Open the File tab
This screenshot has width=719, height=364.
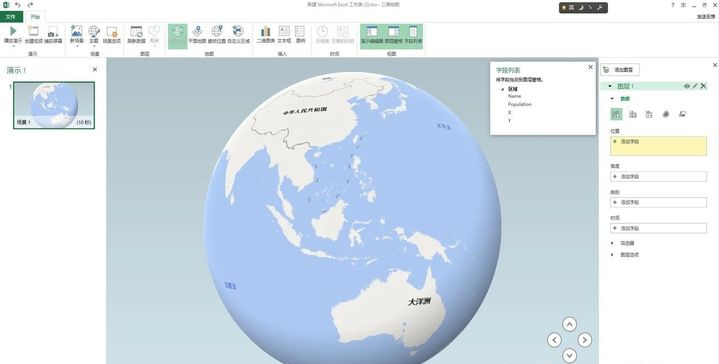(x=11, y=17)
